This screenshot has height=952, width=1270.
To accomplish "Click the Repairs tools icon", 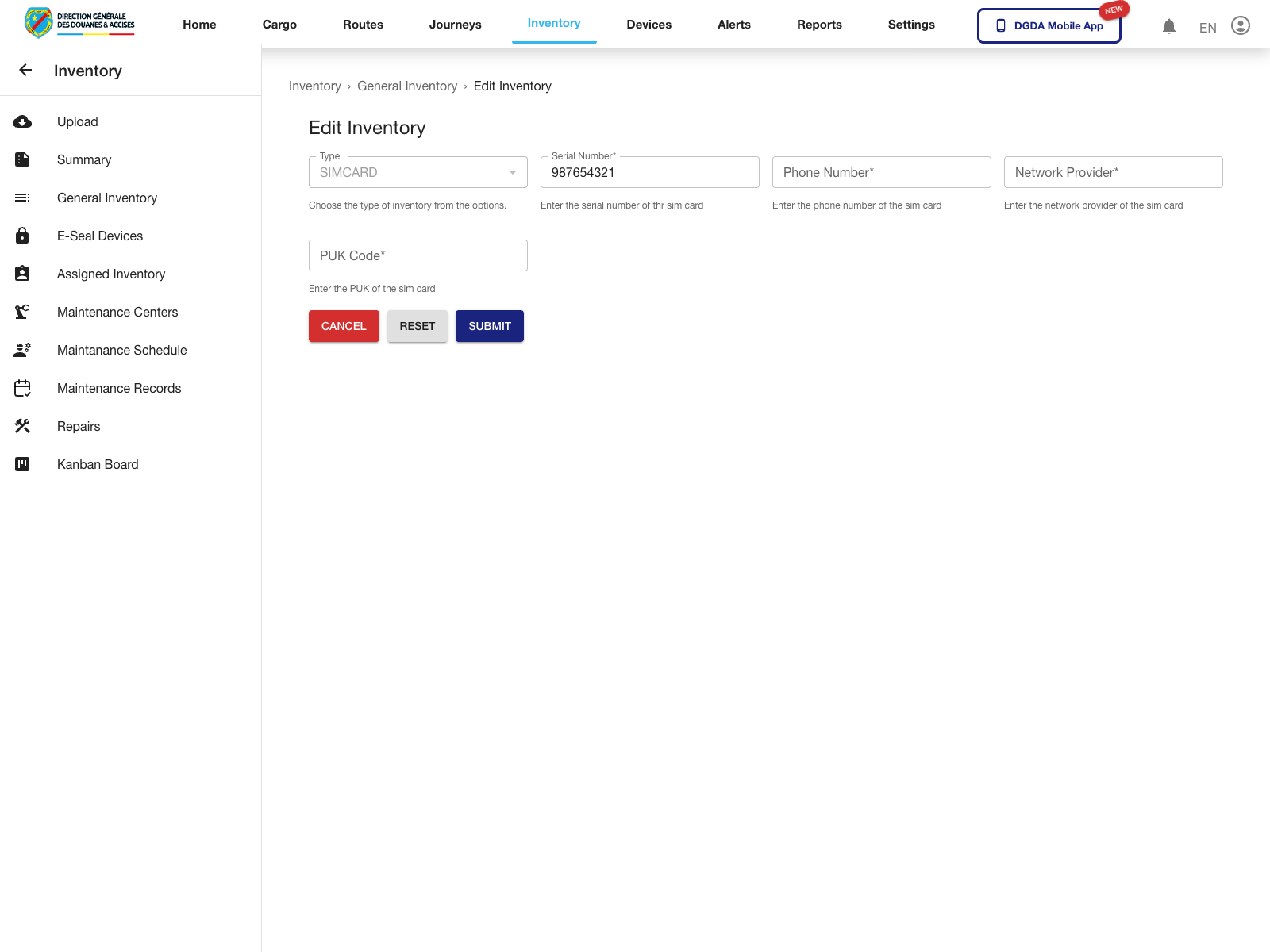I will click(22, 427).
